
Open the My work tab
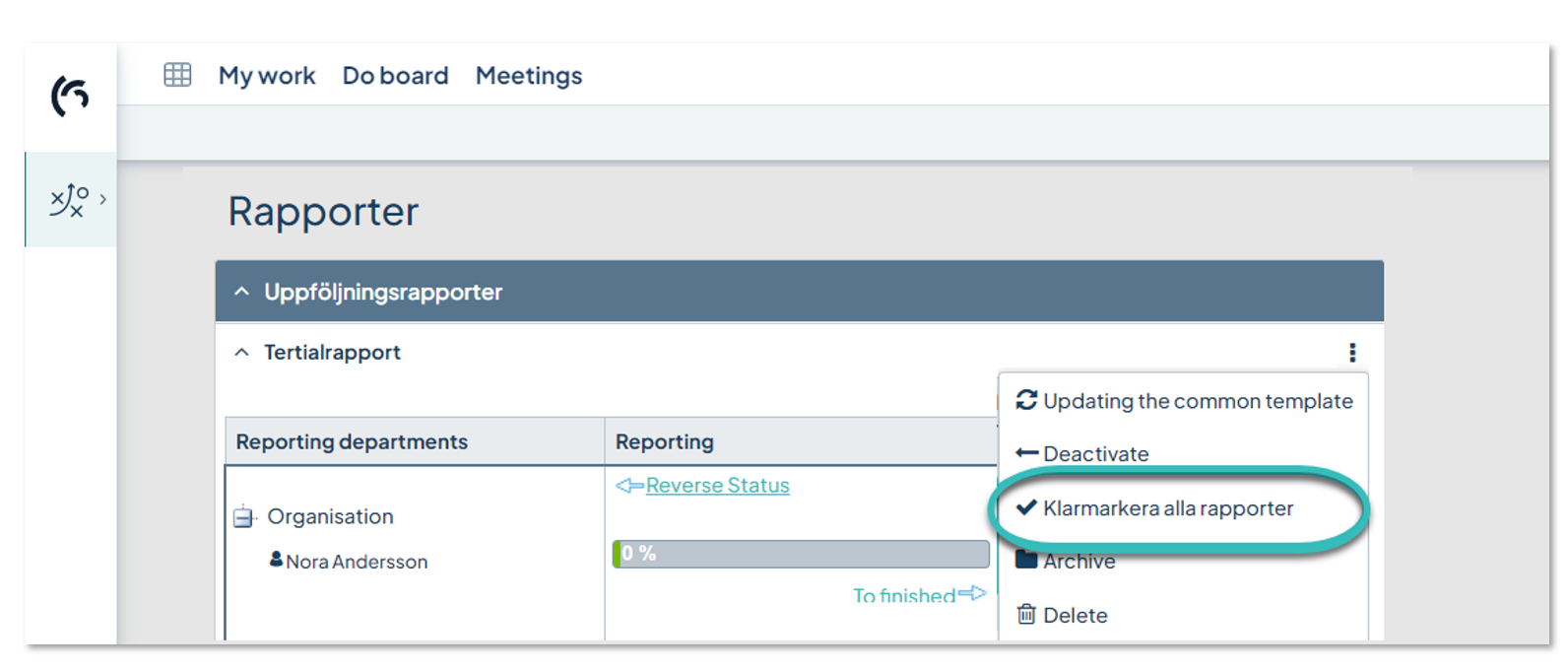pyautogui.click(x=267, y=76)
